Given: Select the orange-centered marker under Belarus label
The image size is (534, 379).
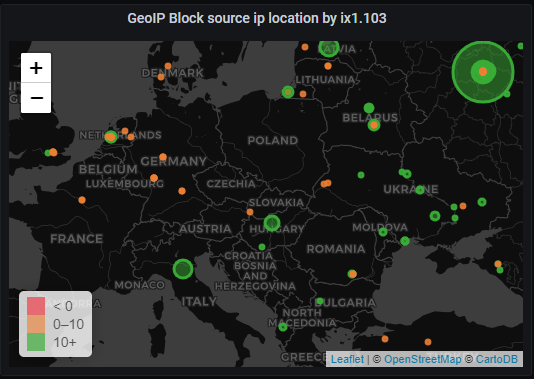Looking at the screenshot, I should click(374, 125).
